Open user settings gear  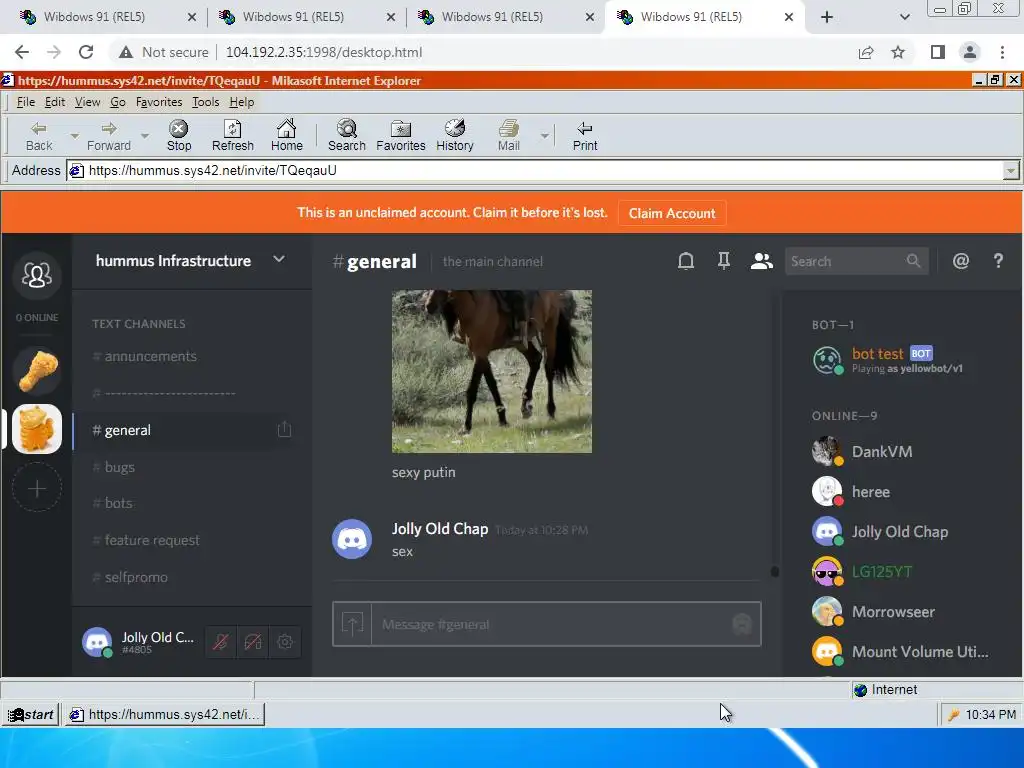coord(285,642)
